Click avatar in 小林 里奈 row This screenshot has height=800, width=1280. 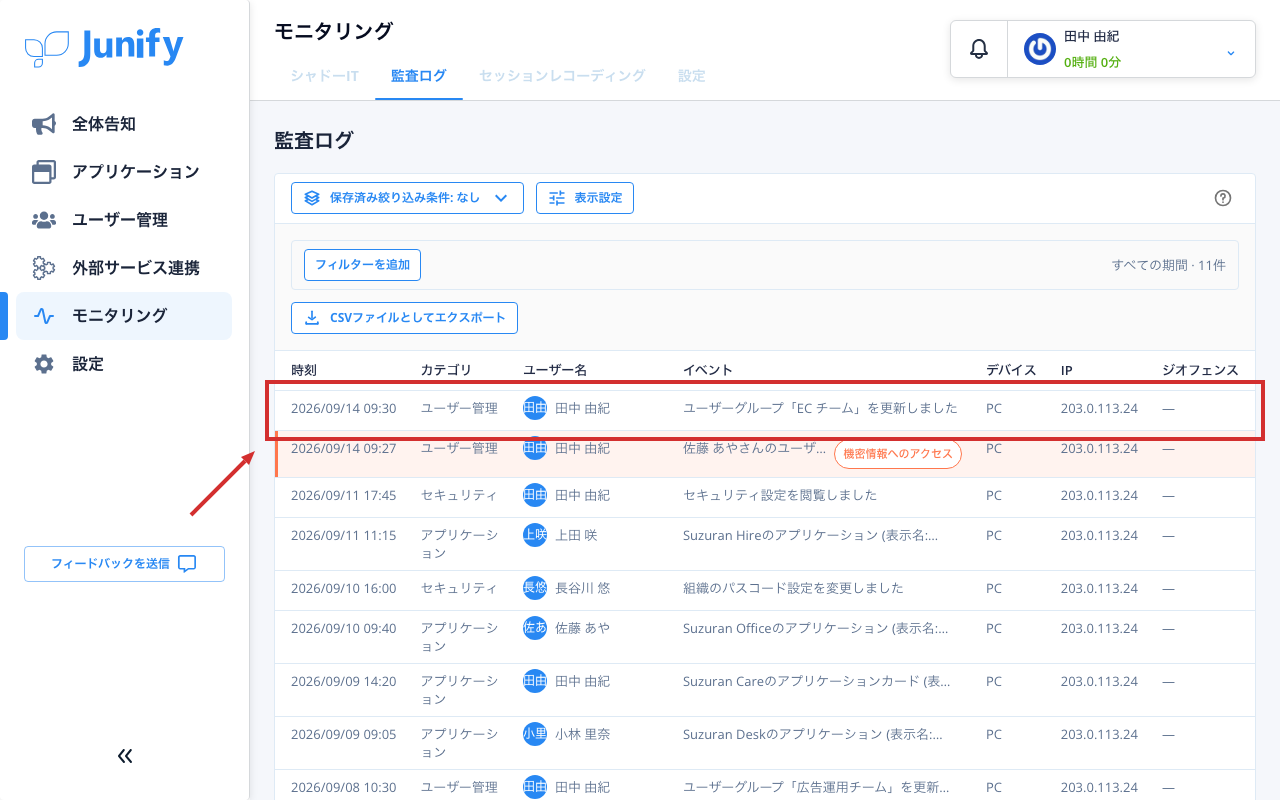535,734
